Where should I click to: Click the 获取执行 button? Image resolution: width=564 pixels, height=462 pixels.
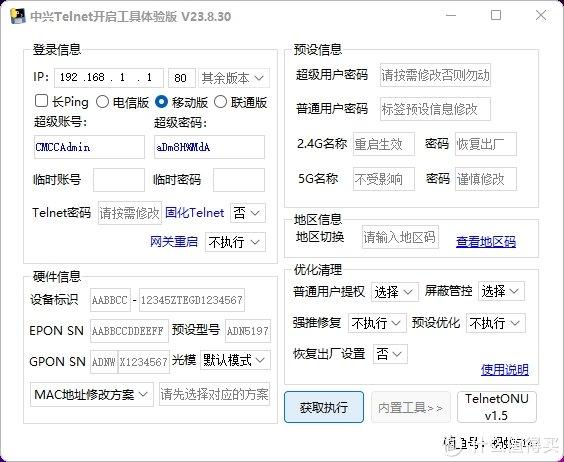tap(324, 407)
